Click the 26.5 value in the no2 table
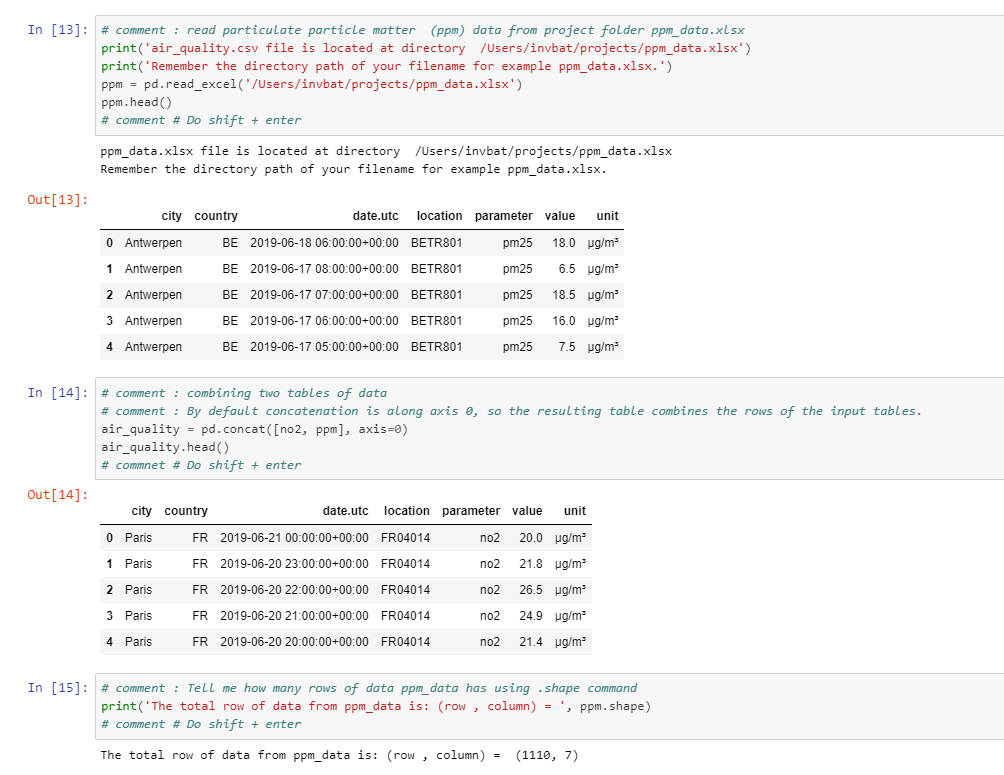Viewport: 1004px width, 775px height. pos(531,590)
